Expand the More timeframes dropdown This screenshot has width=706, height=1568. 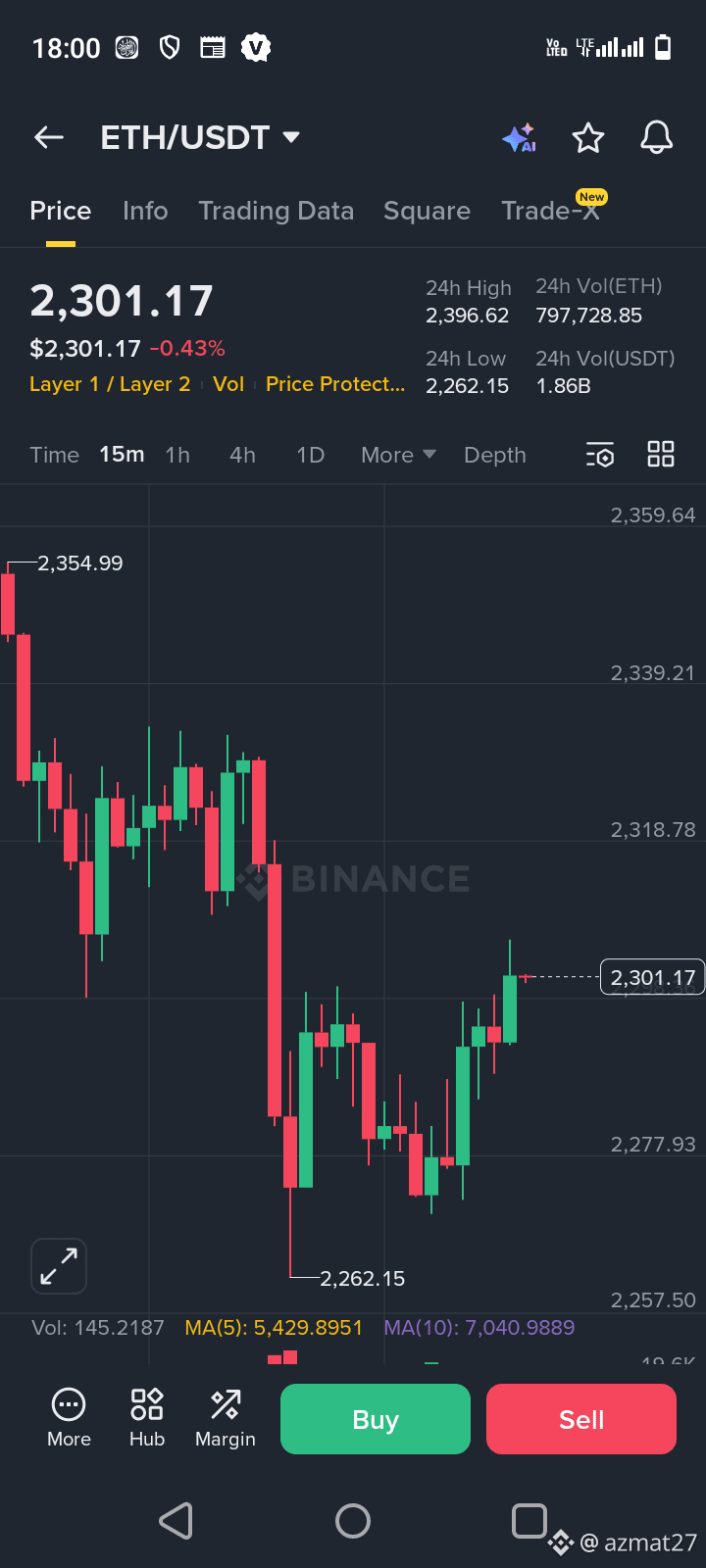tap(398, 455)
